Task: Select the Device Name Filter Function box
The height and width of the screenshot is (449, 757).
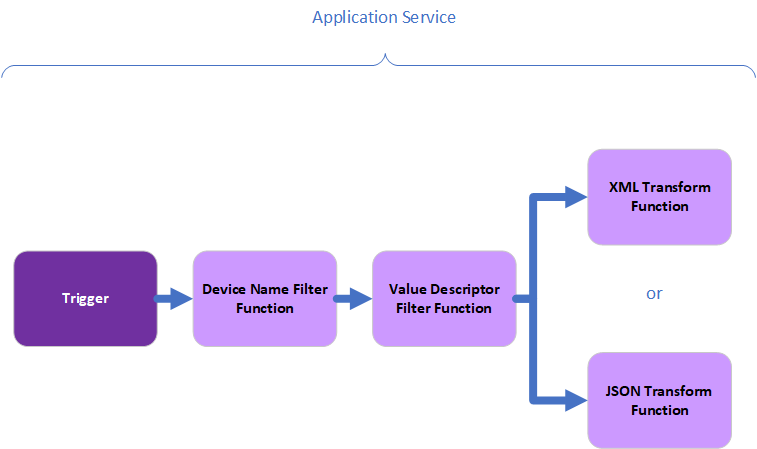Action: pos(264,299)
